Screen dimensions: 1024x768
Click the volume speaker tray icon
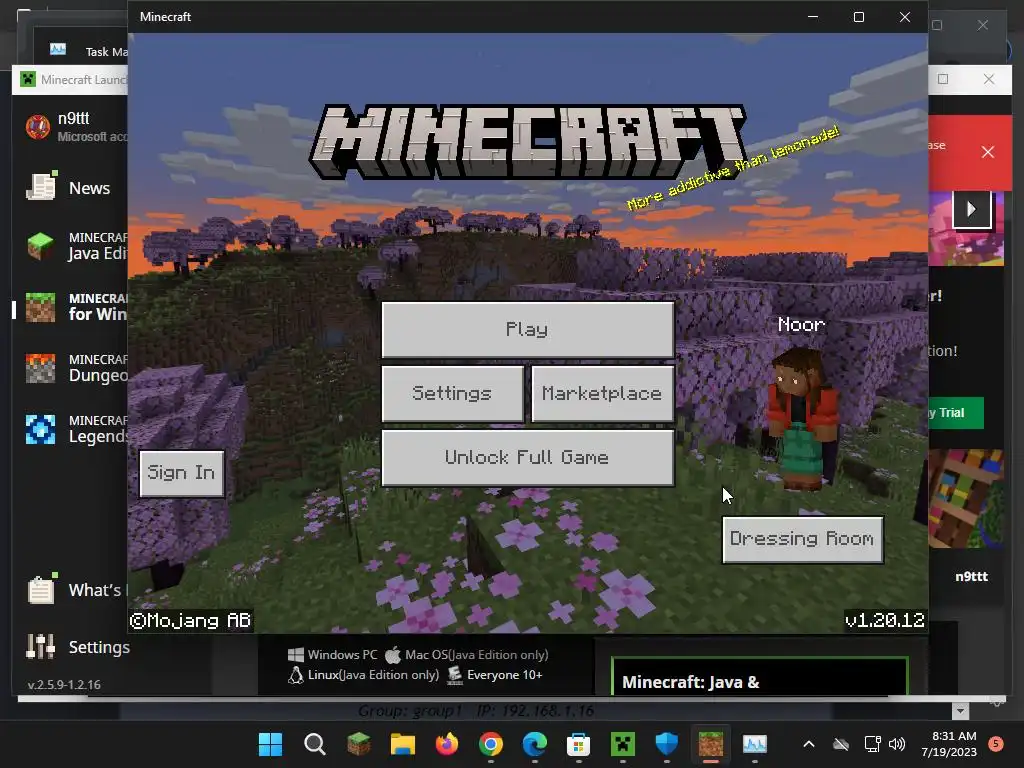(897, 744)
